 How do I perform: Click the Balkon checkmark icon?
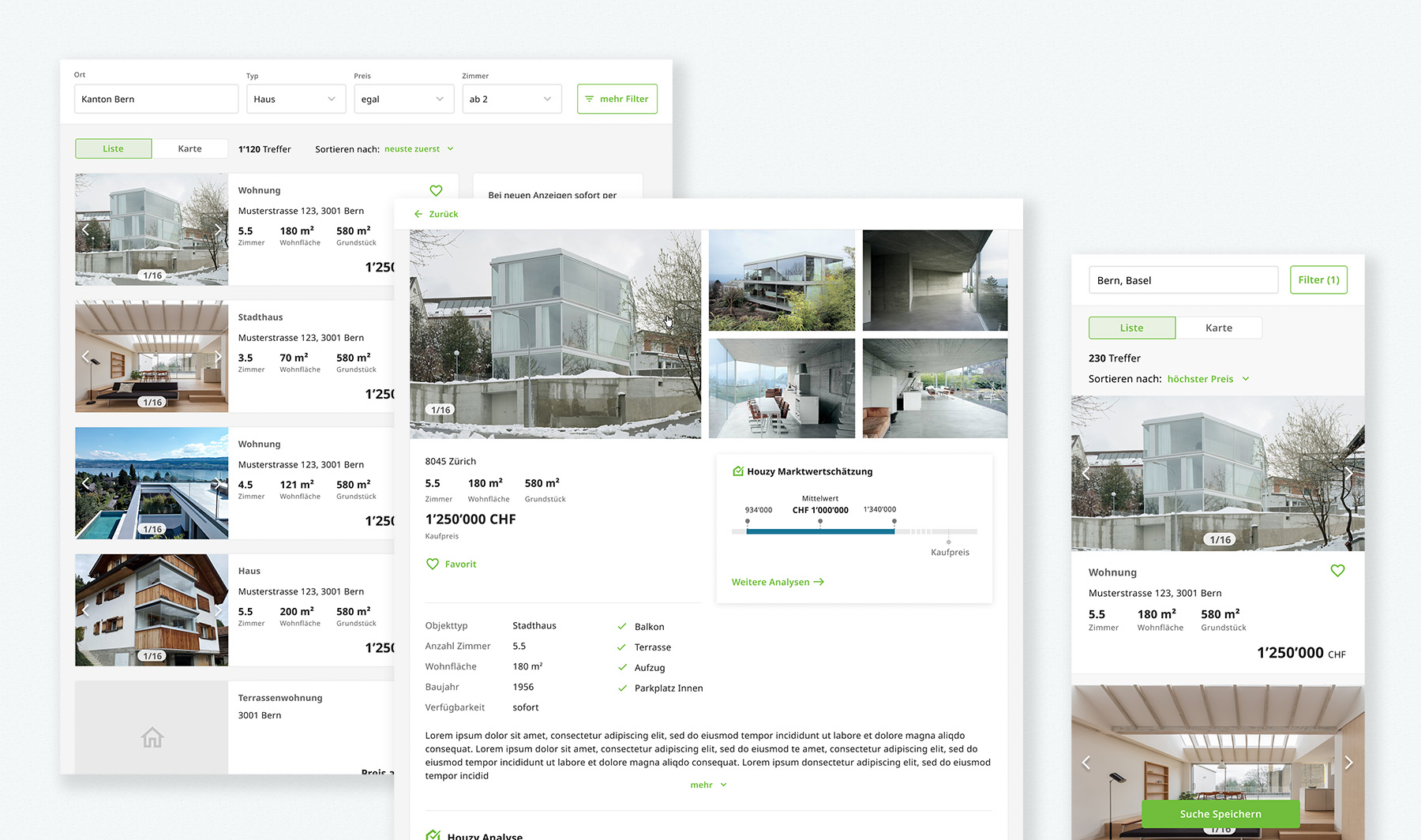pos(622,626)
